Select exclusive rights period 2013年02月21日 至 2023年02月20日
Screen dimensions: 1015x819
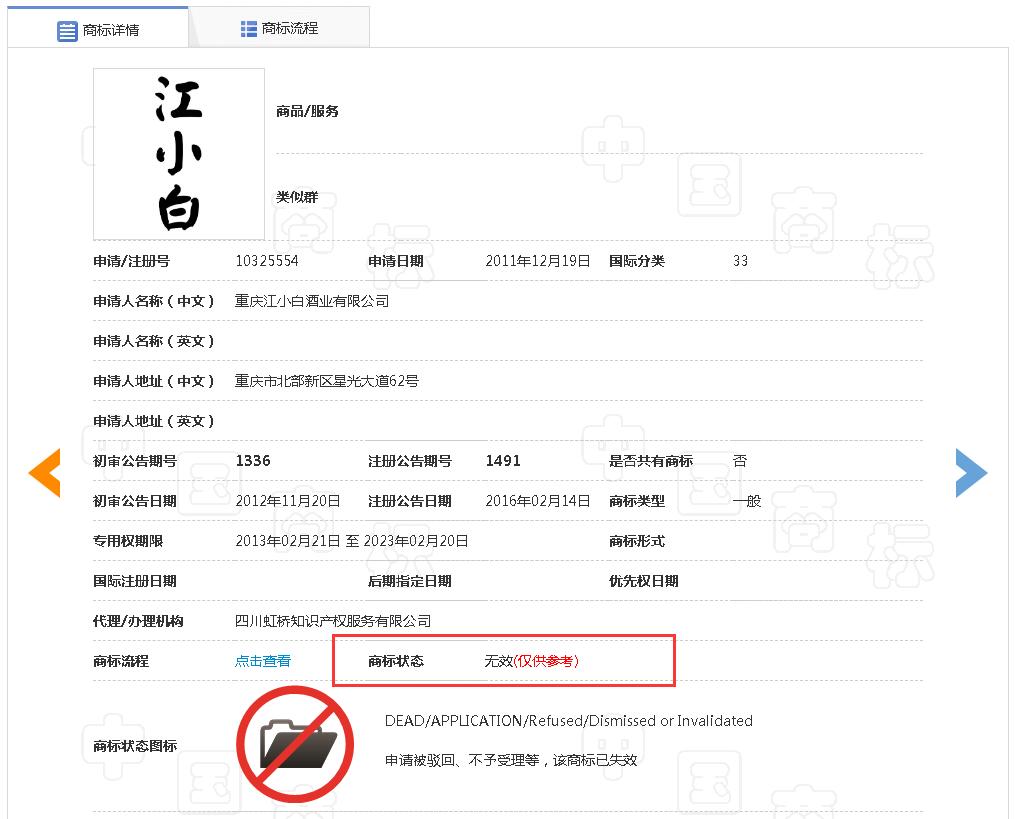tap(351, 541)
